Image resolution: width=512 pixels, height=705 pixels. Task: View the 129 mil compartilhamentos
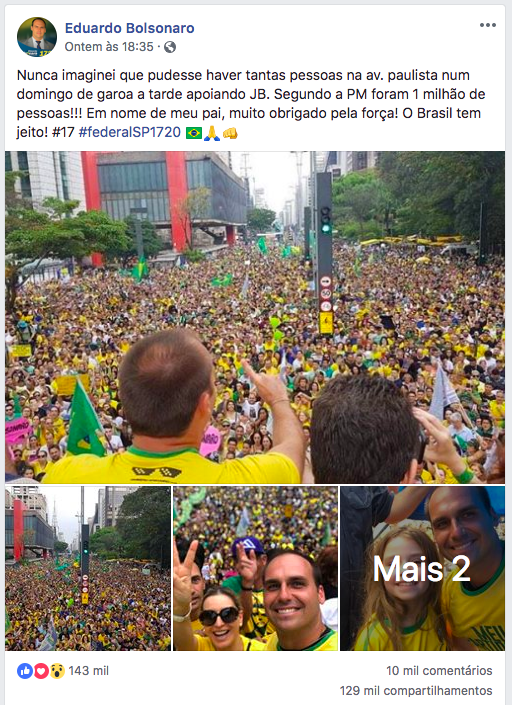[416, 690]
